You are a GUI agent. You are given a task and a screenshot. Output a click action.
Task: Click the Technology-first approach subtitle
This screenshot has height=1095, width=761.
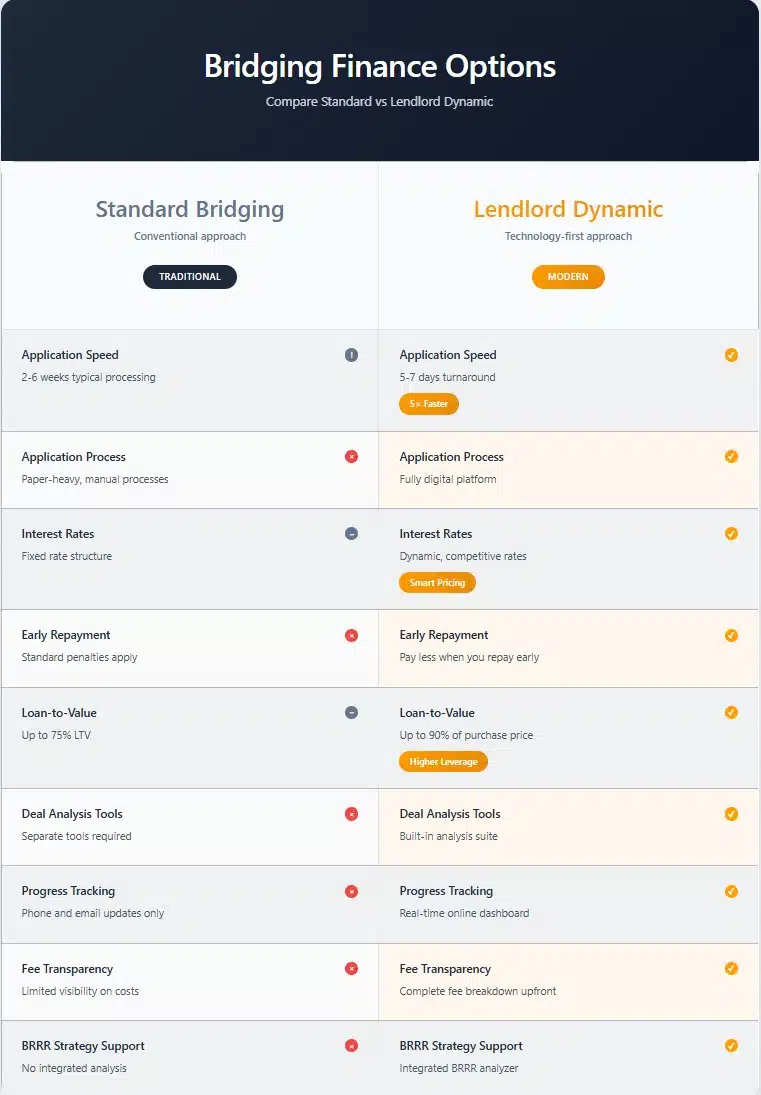[568, 236]
